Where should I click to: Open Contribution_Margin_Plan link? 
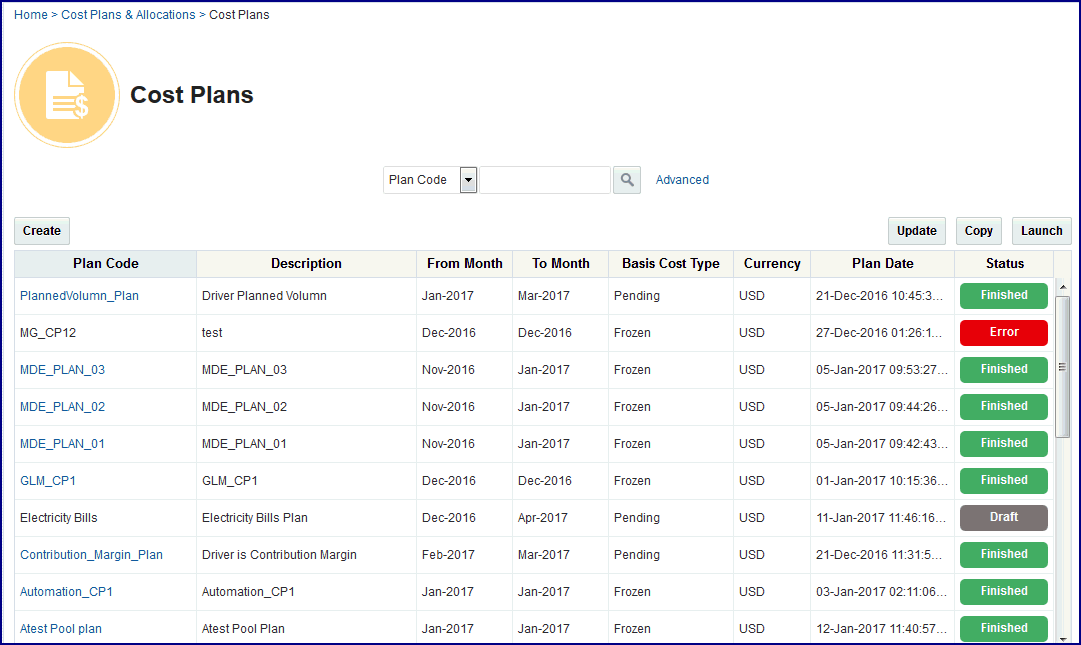91,555
